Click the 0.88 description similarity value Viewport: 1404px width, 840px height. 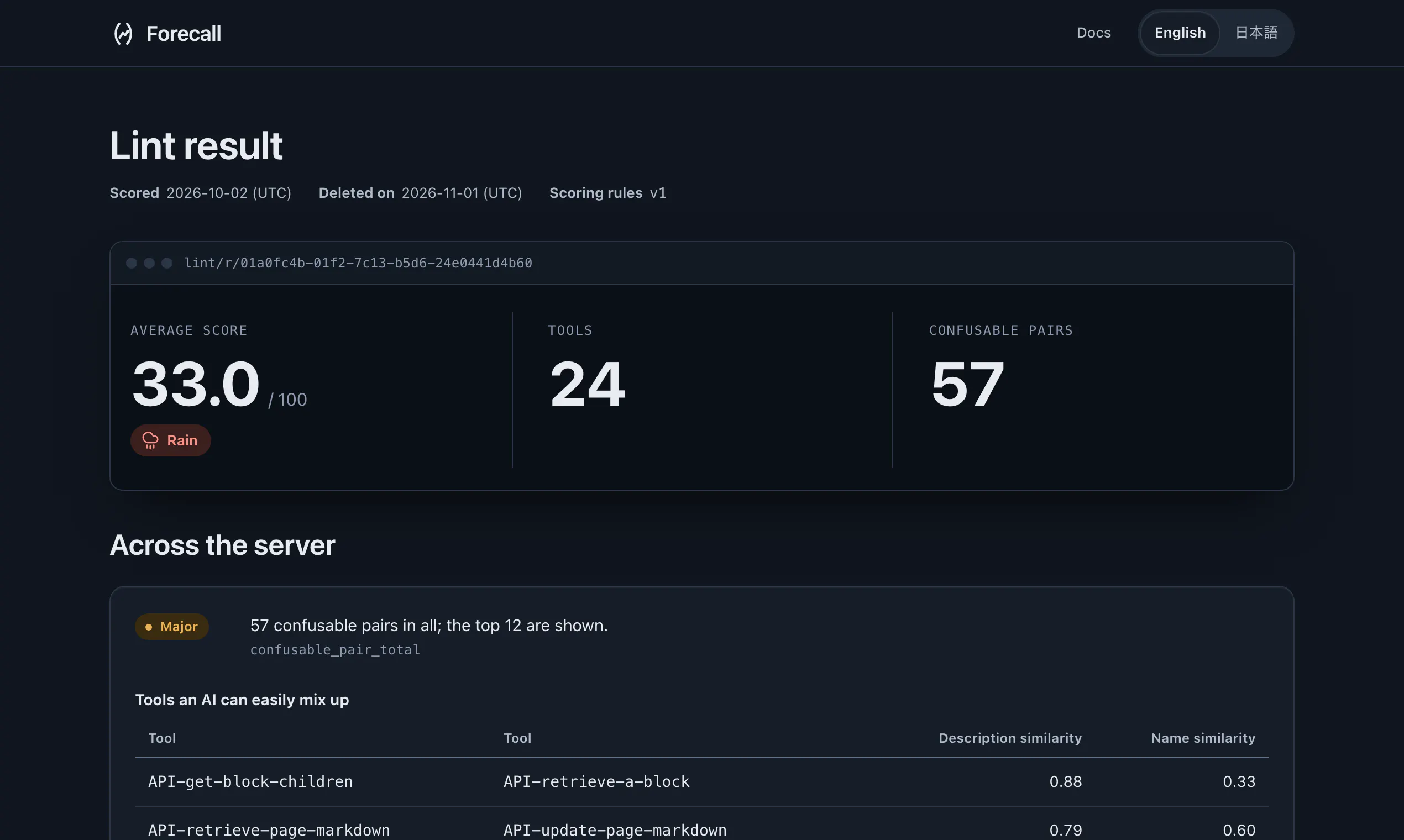(1066, 782)
